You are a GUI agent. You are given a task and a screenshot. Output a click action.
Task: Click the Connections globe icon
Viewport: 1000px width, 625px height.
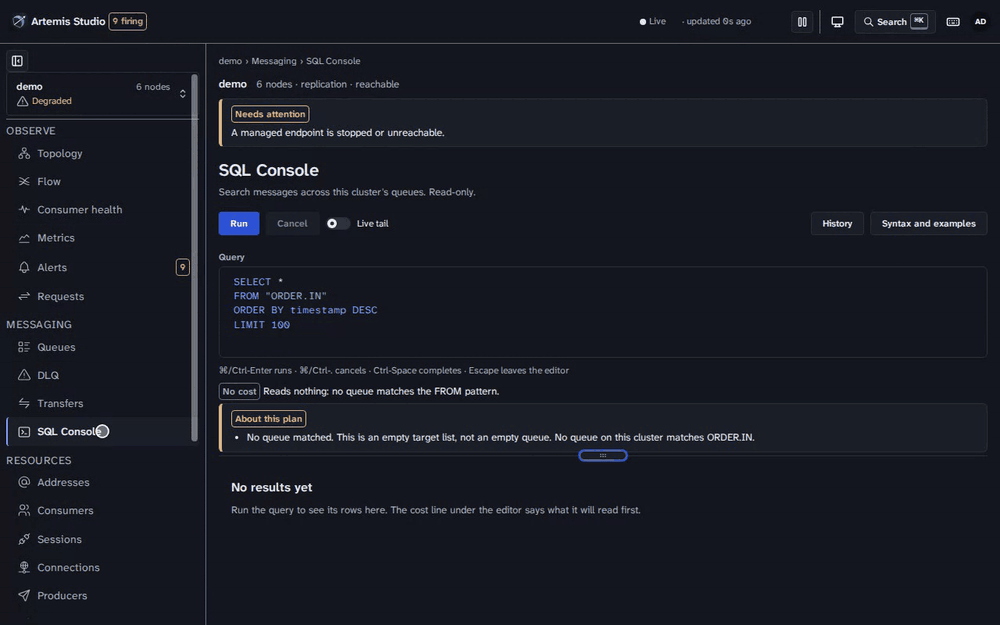click(x=24, y=568)
